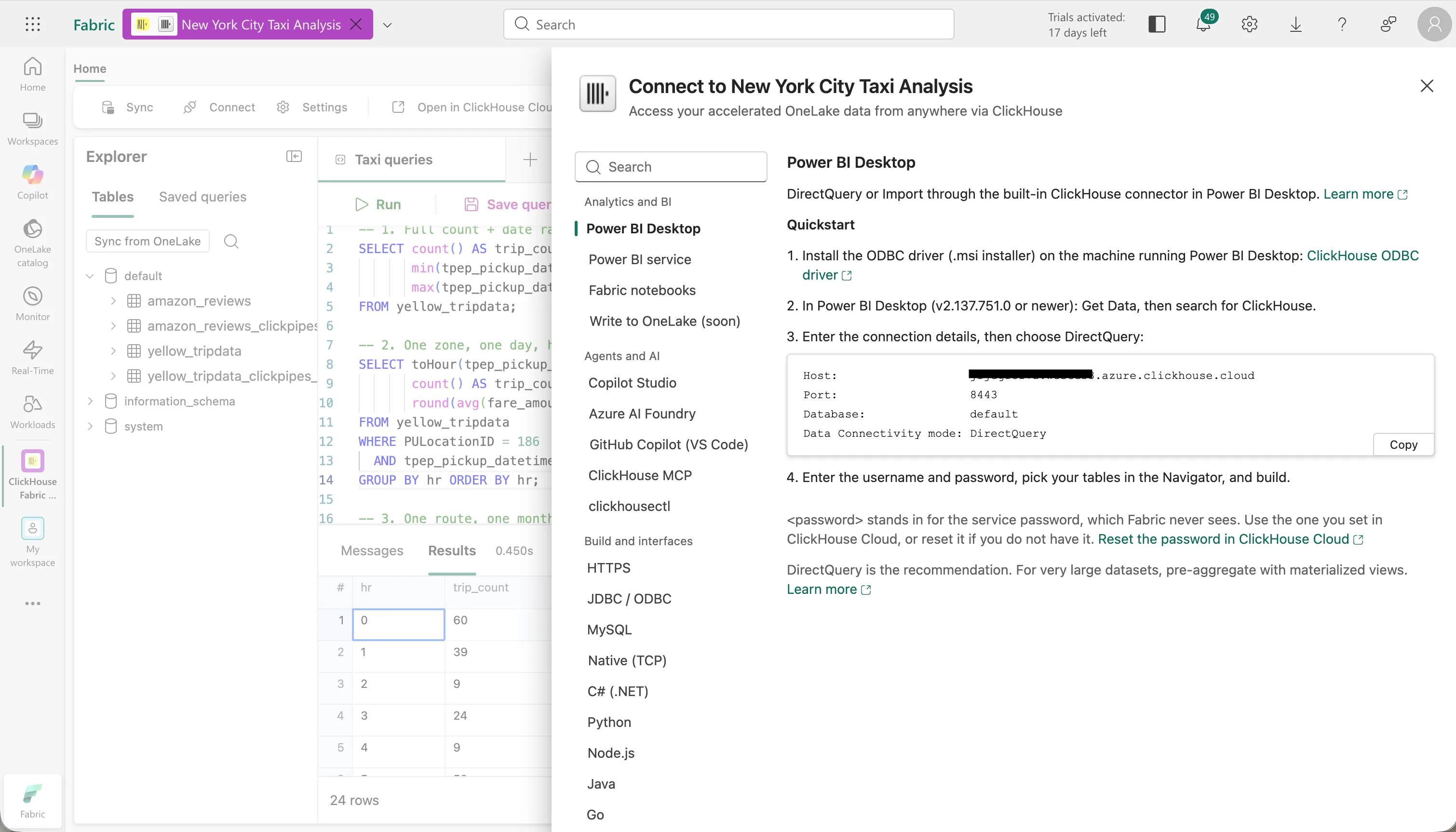Collapse the default database node

pos(90,276)
